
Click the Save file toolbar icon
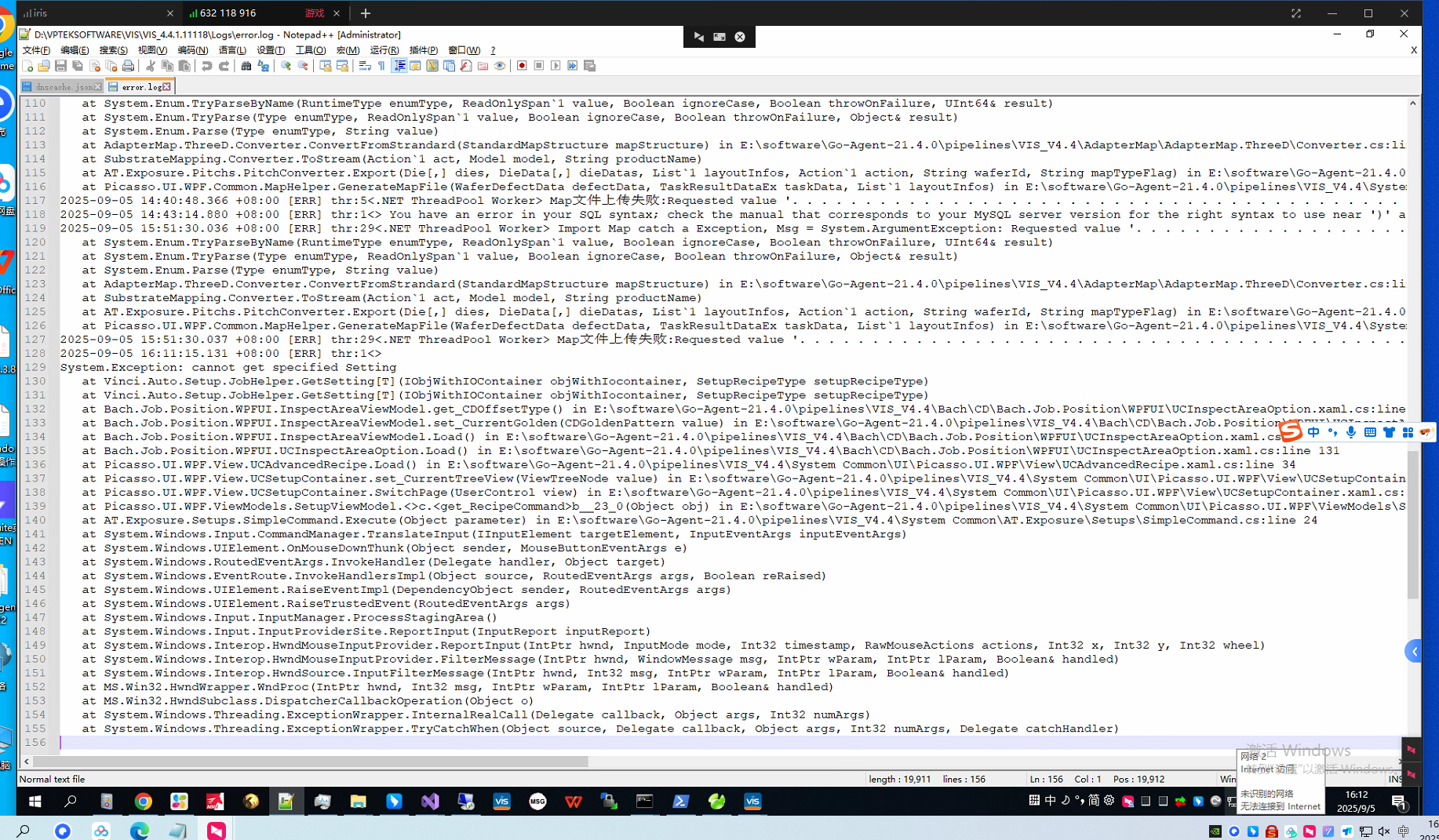[x=60, y=66]
